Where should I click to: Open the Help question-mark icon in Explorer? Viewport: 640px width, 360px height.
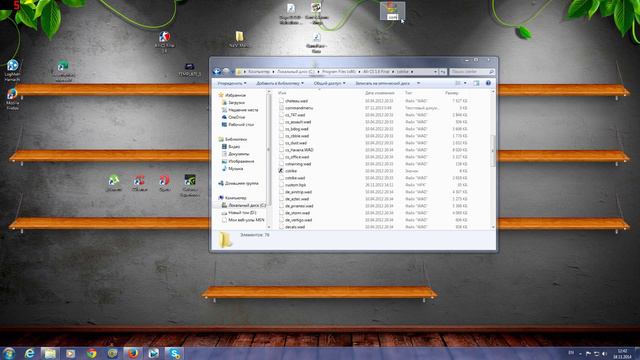(488, 83)
